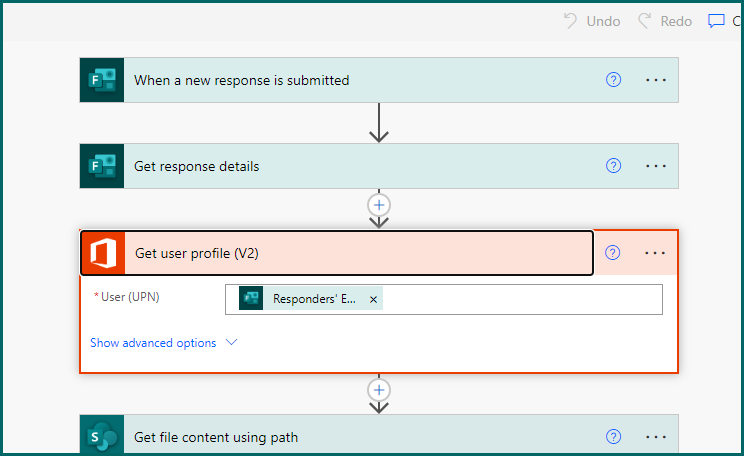Insert a step above Get user profile

(x=379, y=204)
